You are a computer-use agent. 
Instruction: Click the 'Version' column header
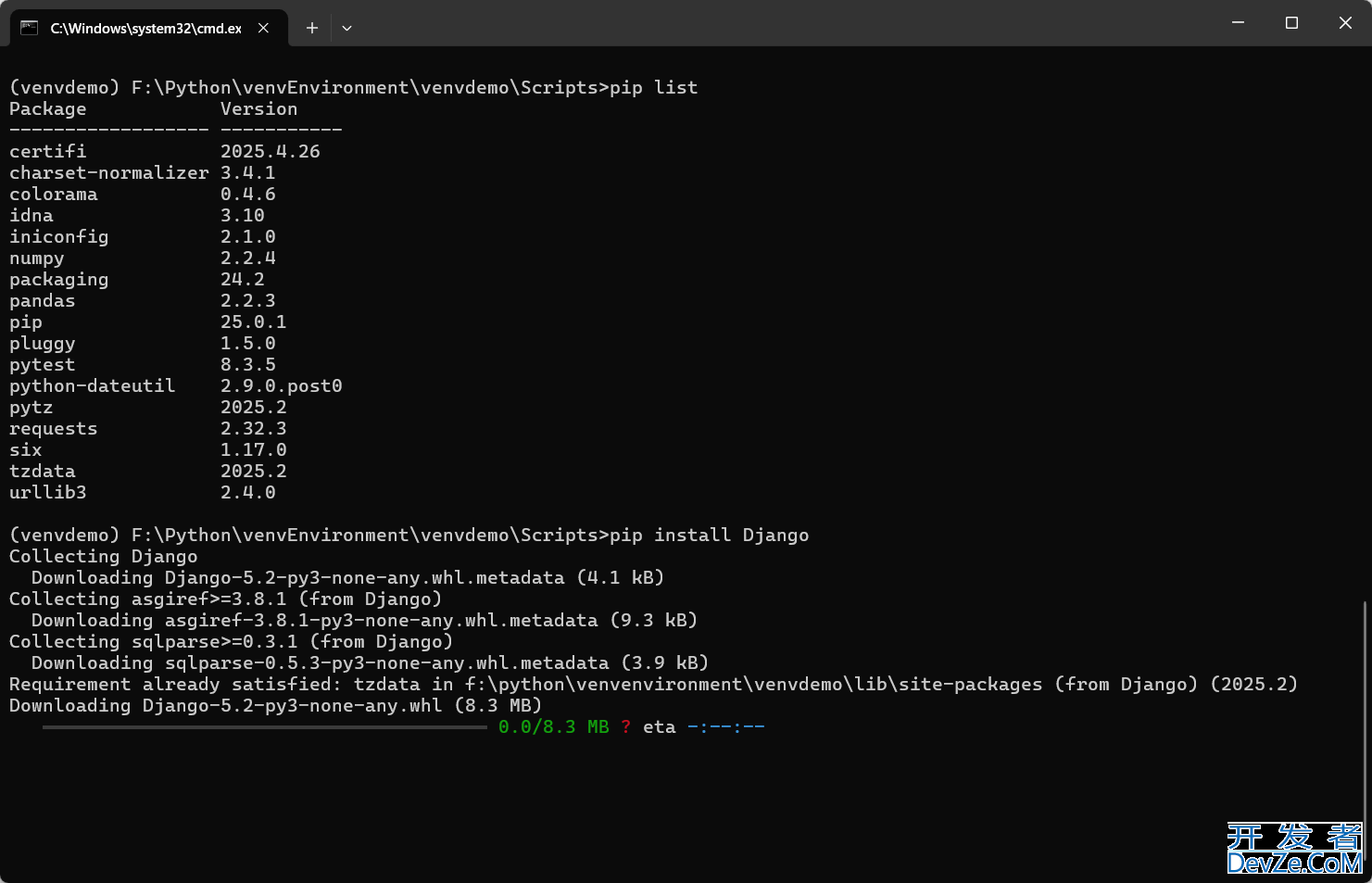[259, 108]
